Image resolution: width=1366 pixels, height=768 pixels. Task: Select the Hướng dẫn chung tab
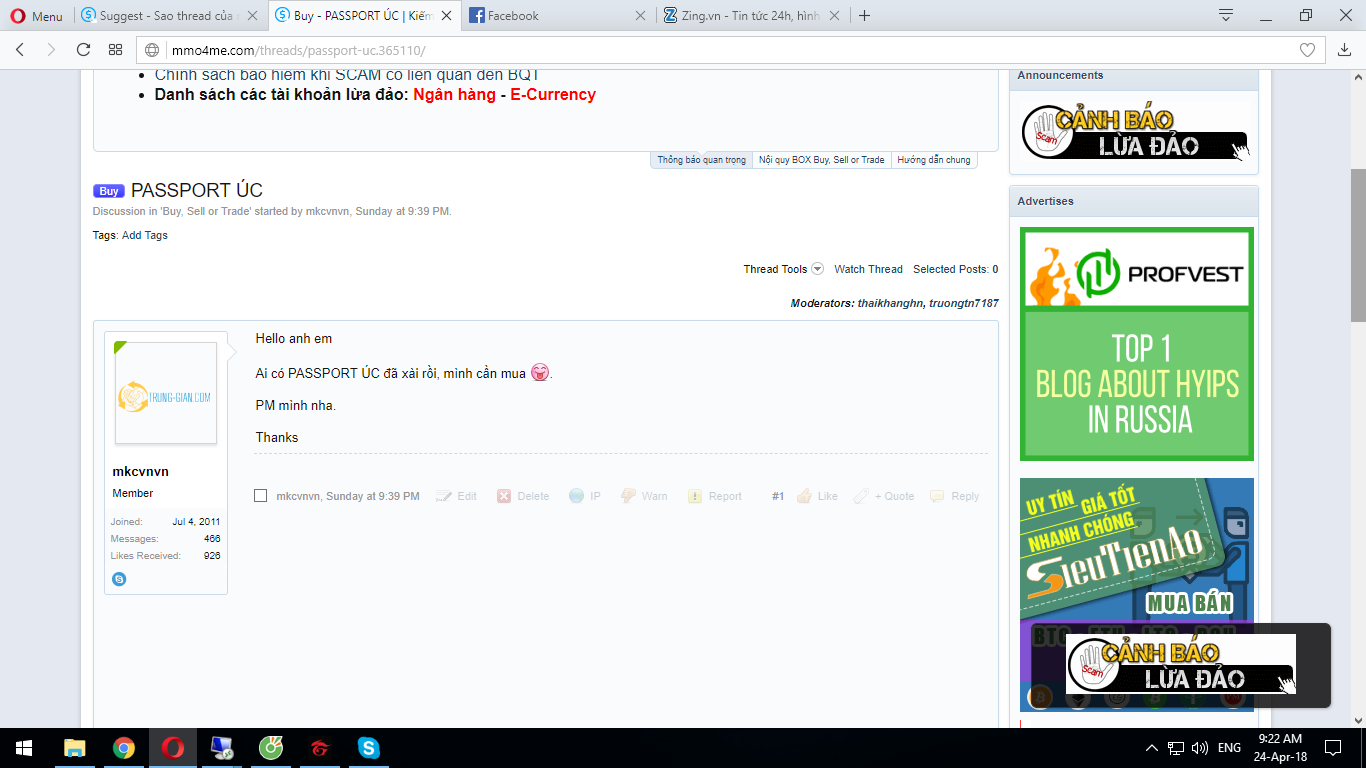coord(933,160)
